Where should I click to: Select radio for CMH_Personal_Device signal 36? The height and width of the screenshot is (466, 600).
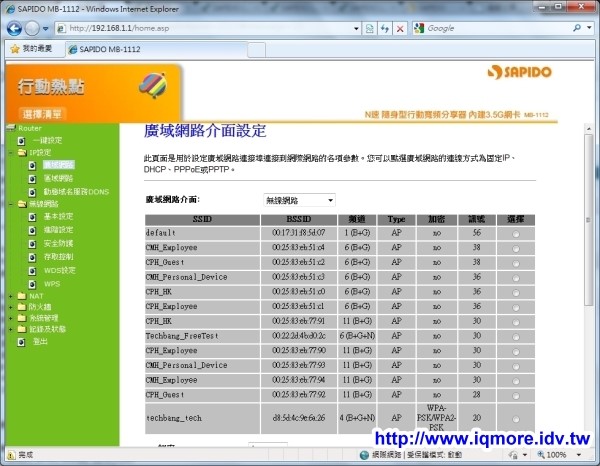click(516, 278)
